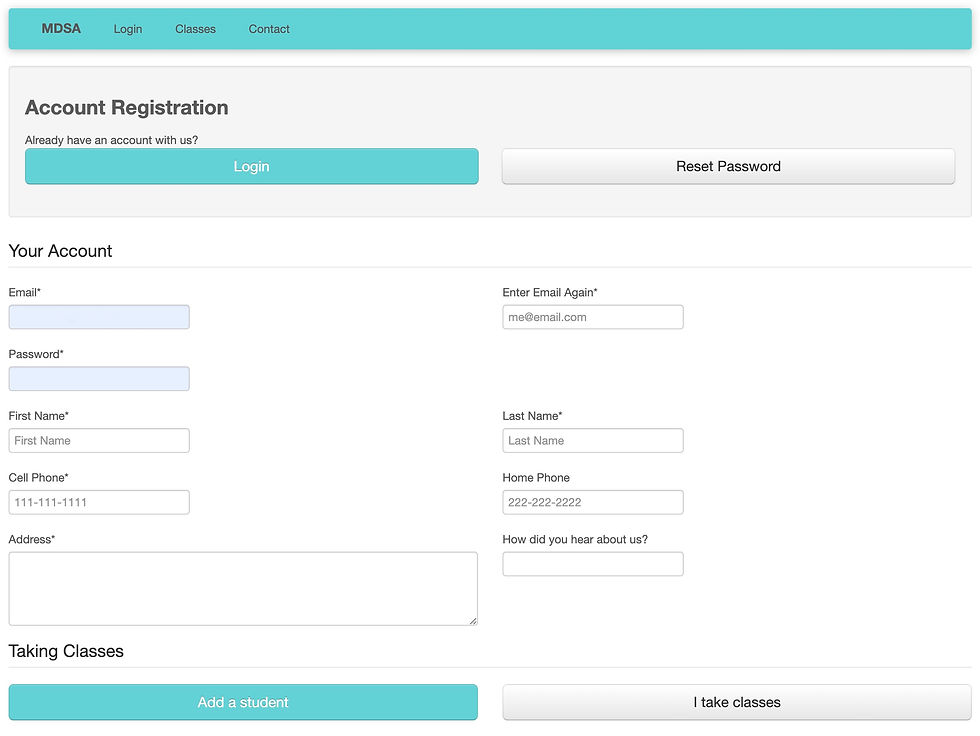Viewport: 980px width, 736px height.
Task: Click the MDSA brand logo
Action: pyautogui.click(x=61, y=29)
